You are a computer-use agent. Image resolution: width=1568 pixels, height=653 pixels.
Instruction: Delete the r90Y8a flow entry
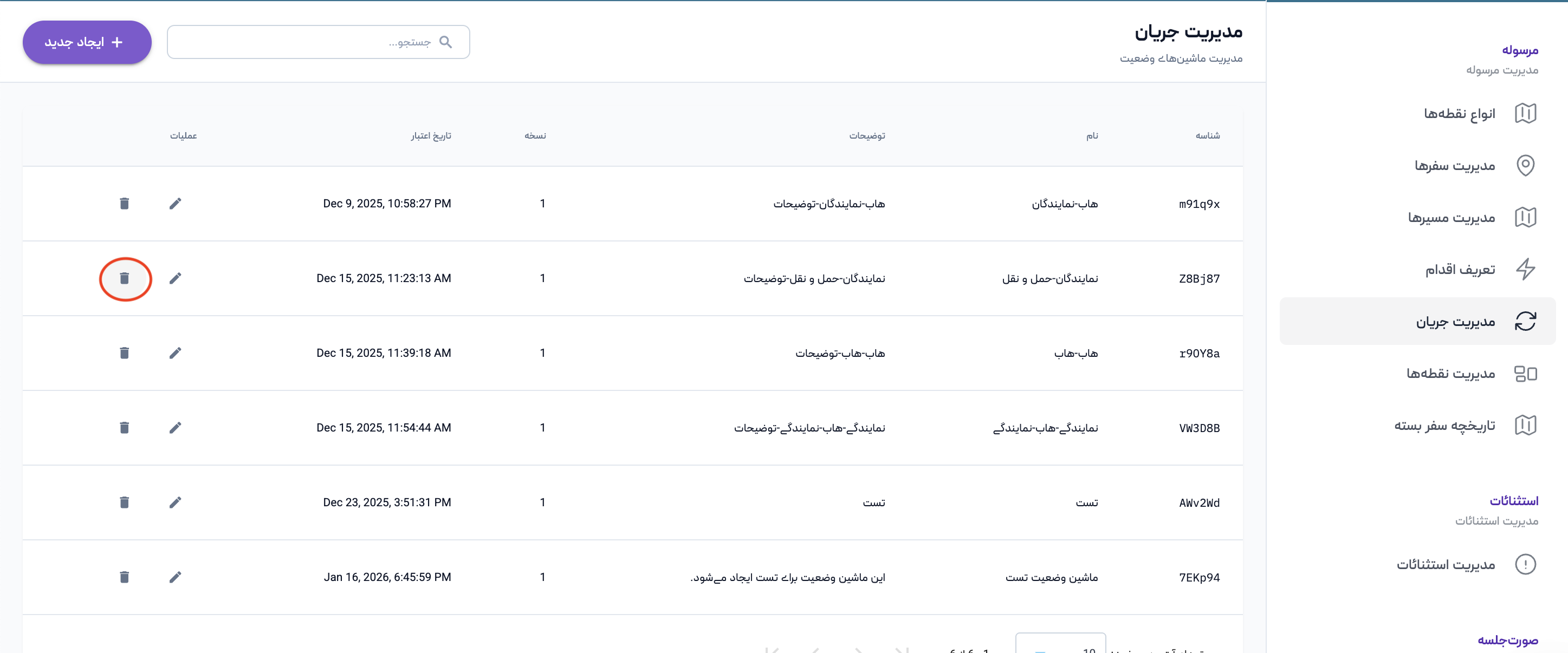tap(124, 353)
